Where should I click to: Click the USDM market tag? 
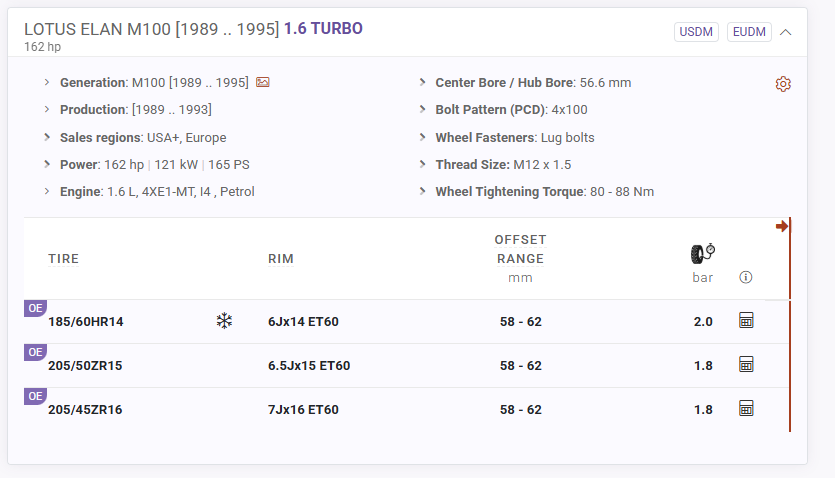(x=696, y=32)
